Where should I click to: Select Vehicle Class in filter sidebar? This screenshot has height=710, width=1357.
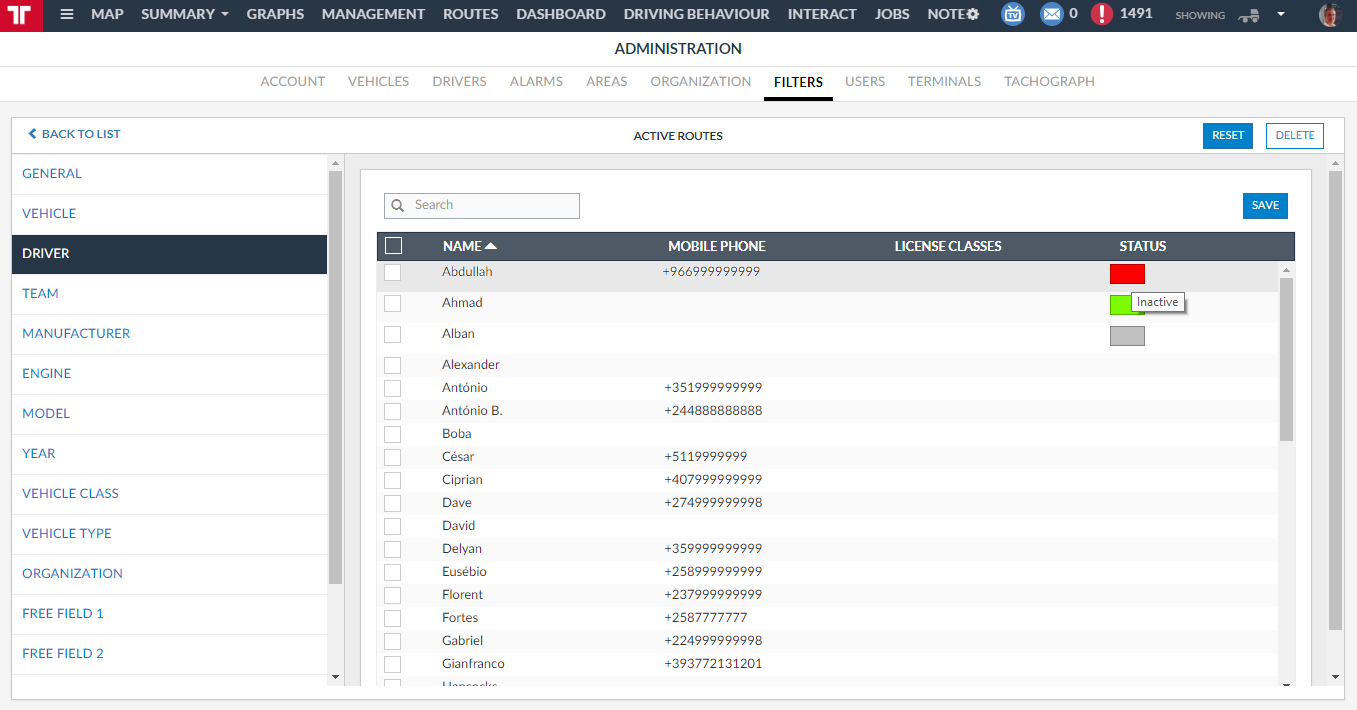pyautogui.click(x=70, y=494)
